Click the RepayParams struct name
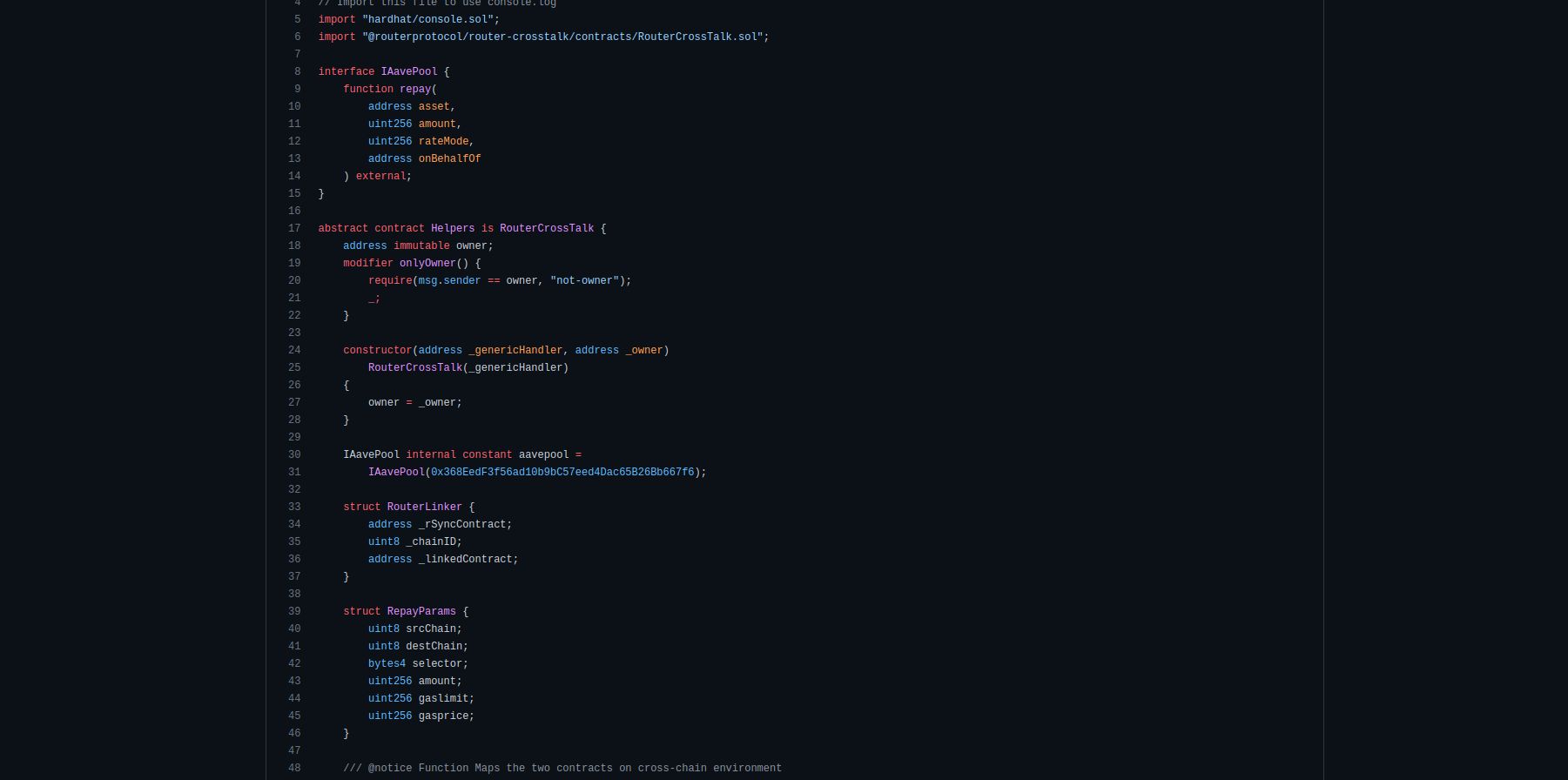The image size is (1568, 780). 421,611
